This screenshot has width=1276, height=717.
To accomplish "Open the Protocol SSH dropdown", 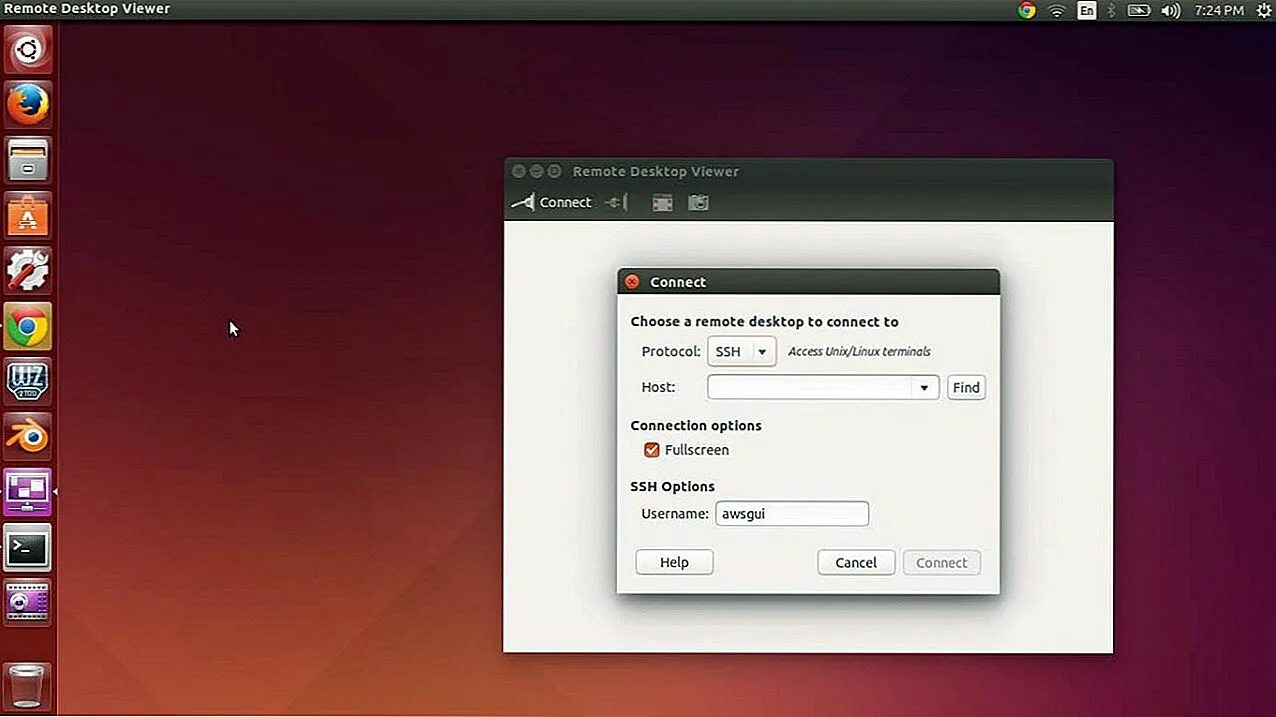I will (x=741, y=351).
